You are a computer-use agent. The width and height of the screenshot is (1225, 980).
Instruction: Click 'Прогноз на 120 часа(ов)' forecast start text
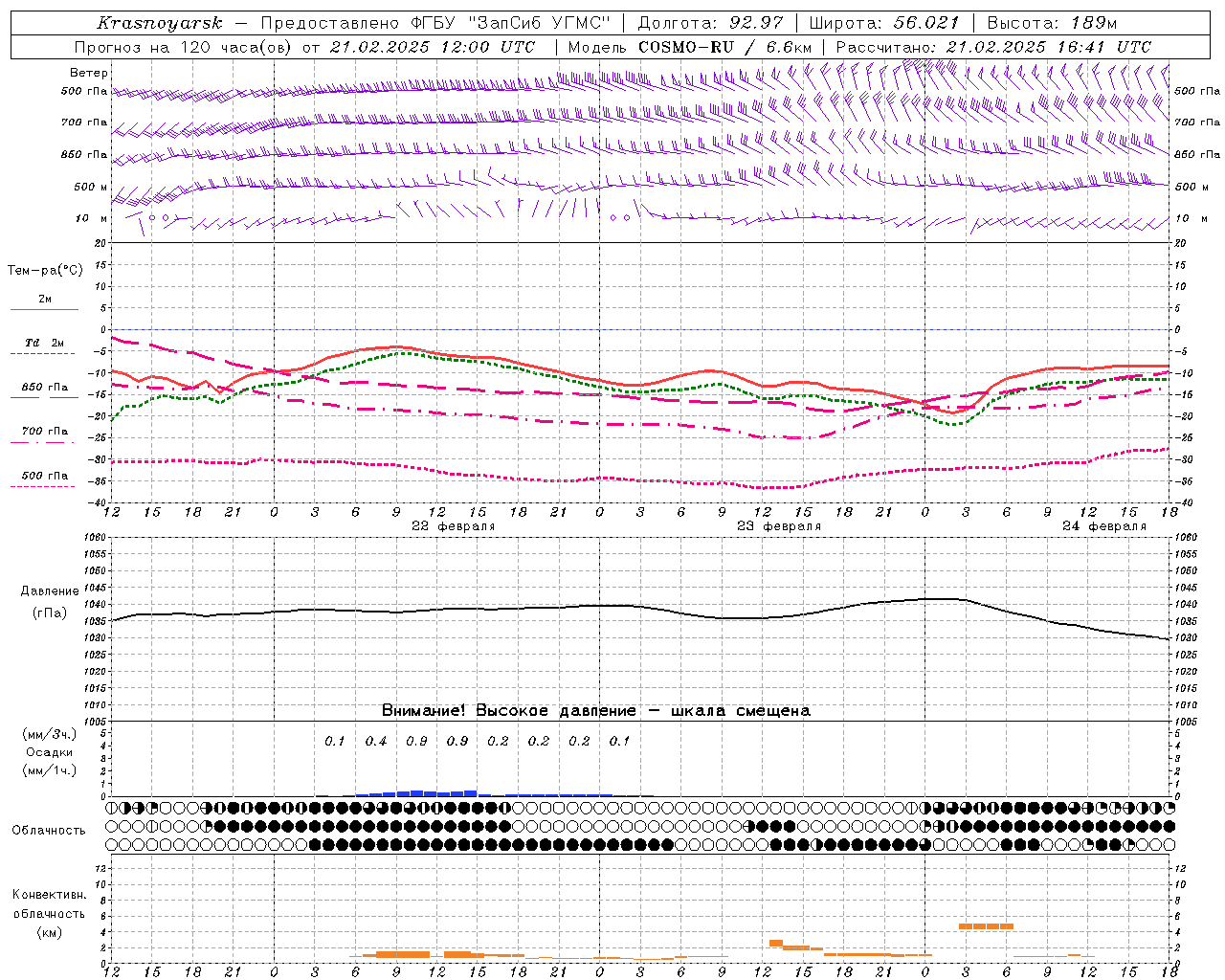pyautogui.click(x=184, y=47)
